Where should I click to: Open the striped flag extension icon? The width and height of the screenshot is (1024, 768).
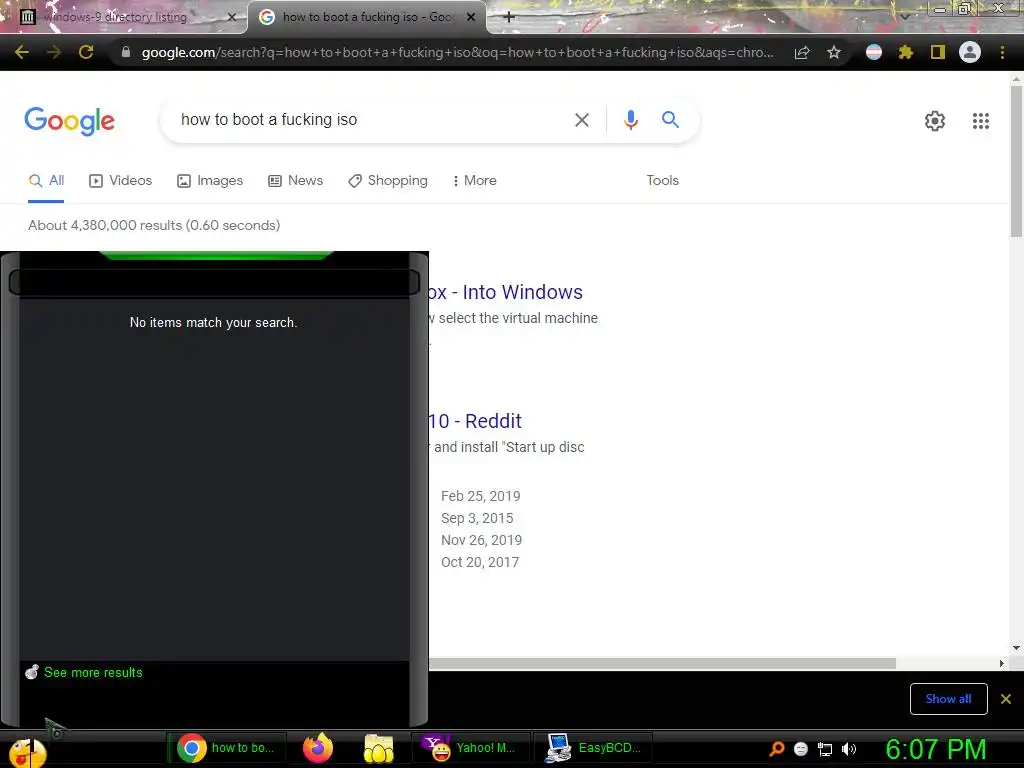(x=874, y=52)
